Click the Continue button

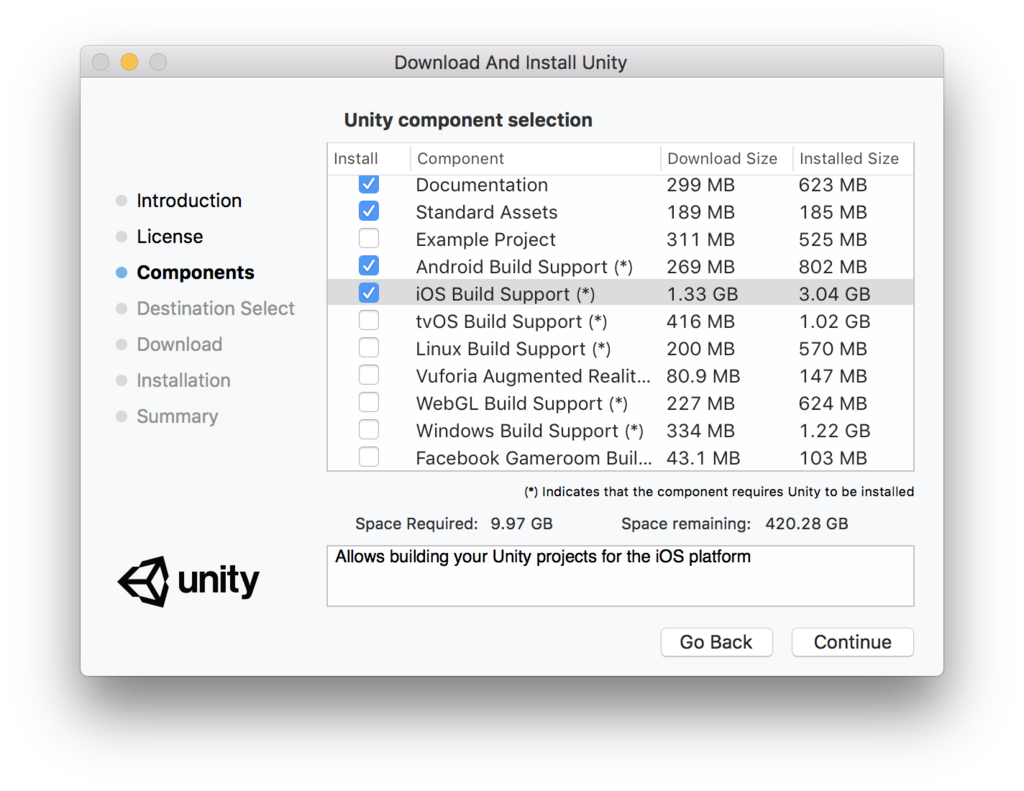852,642
